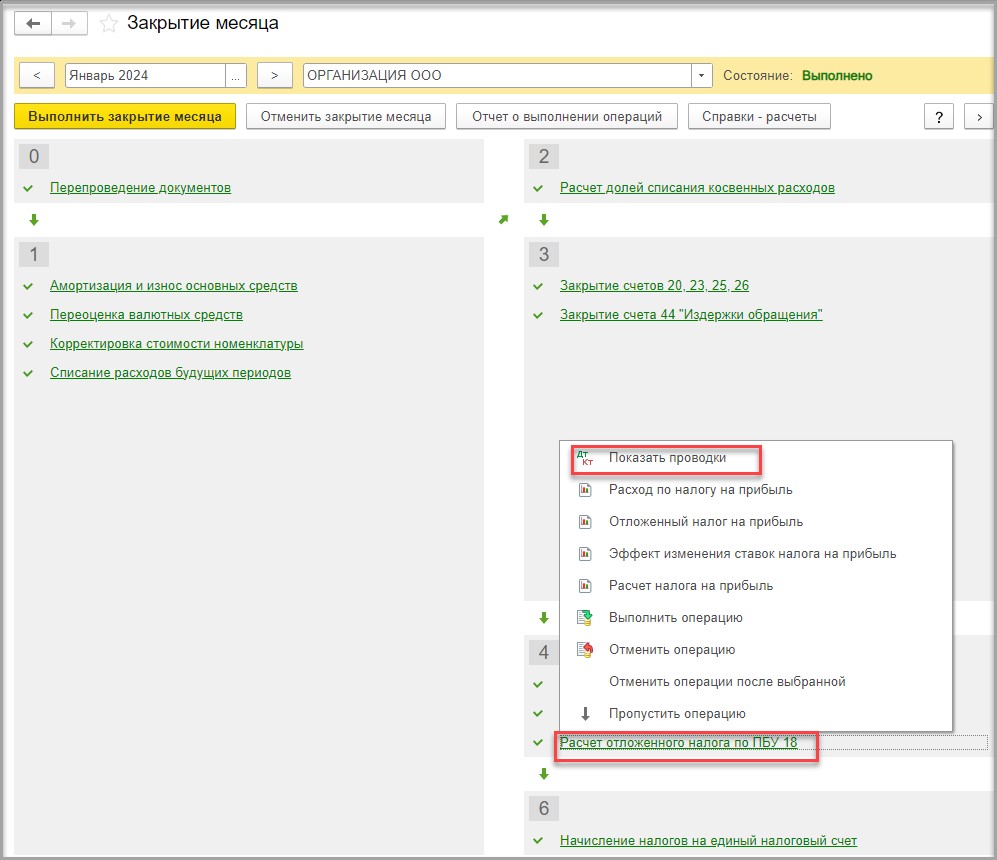The image size is (997, 860).
Task: Go to previous month with '<' button
Action: 37,75
